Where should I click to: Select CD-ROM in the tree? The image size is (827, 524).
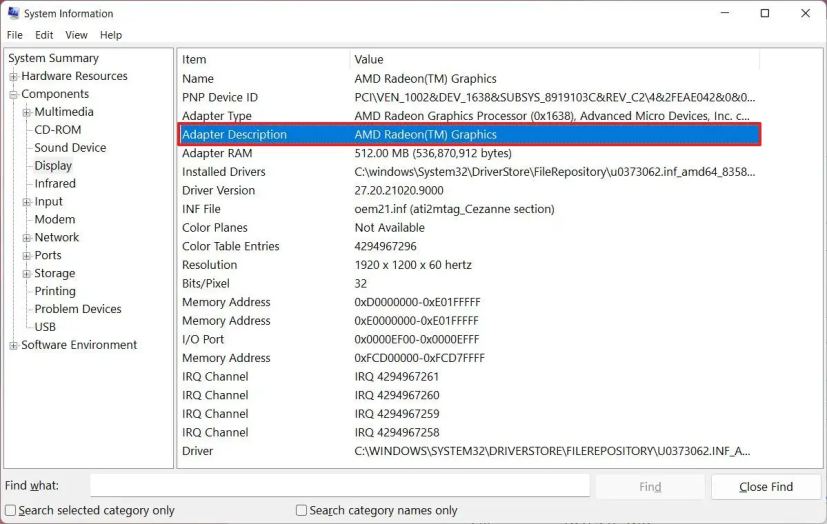click(x=57, y=130)
